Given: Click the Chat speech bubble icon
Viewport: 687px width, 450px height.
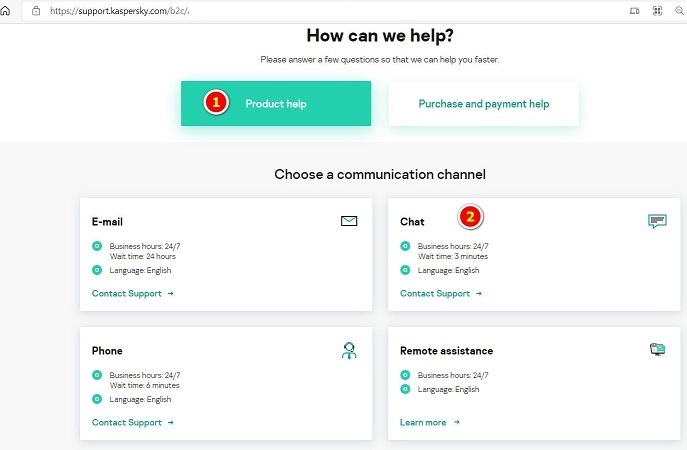Looking at the screenshot, I should (657, 221).
